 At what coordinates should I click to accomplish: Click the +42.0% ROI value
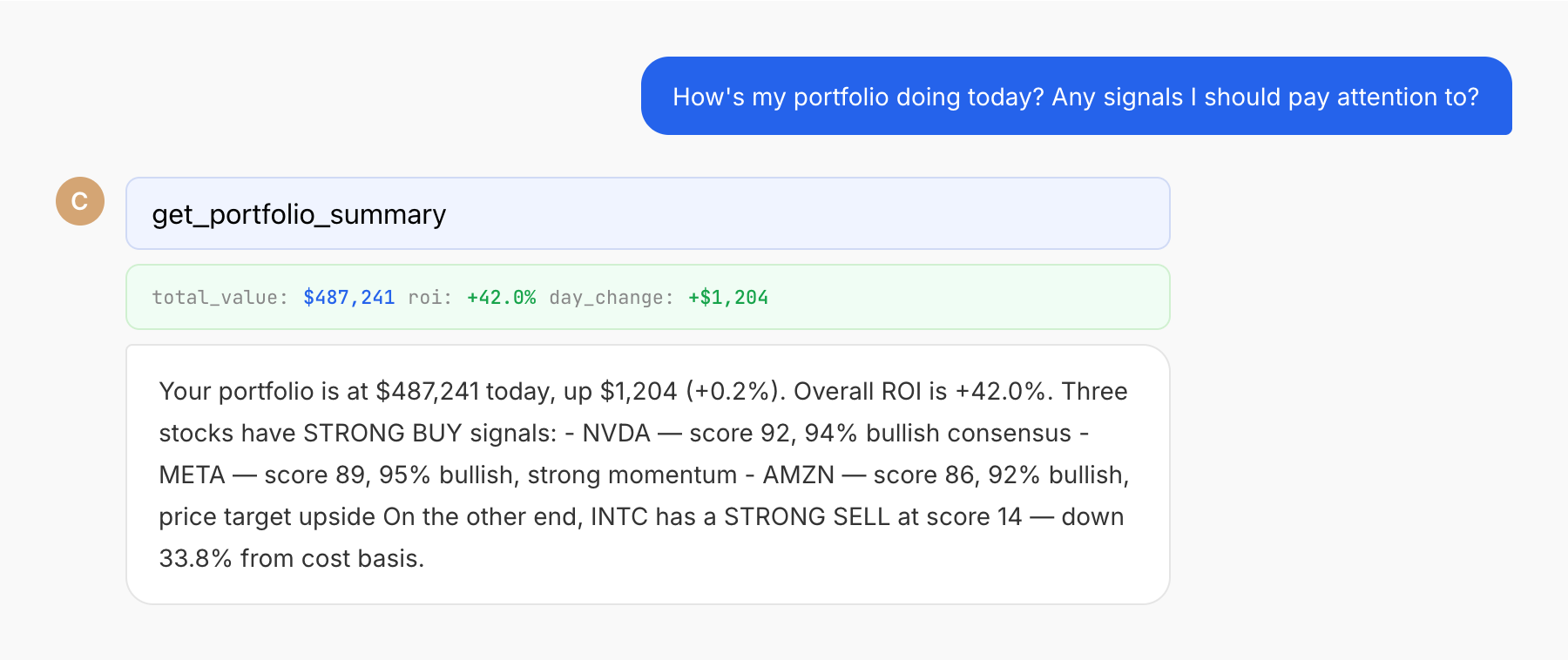(x=501, y=298)
